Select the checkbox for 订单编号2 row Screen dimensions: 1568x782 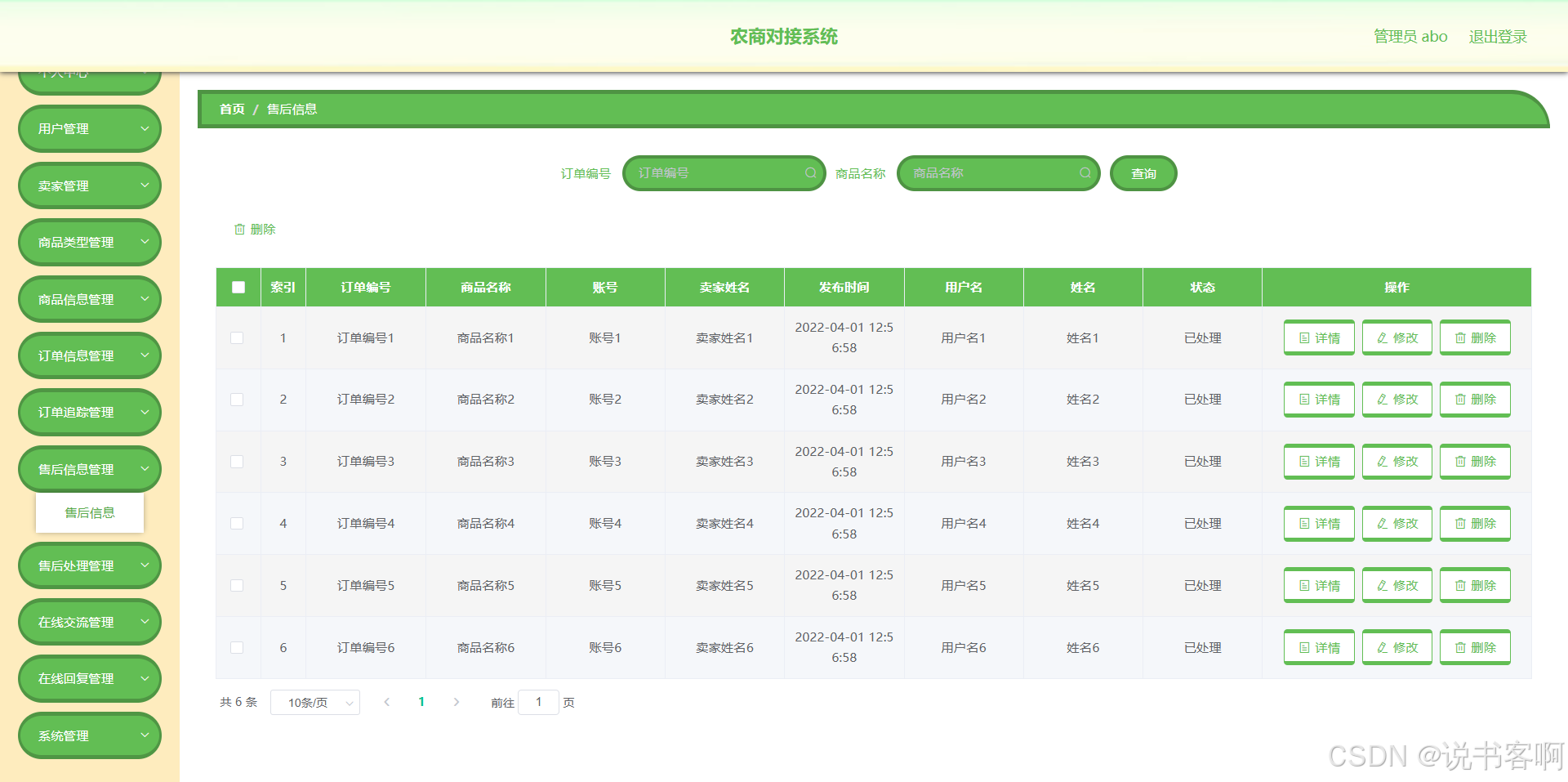(237, 400)
